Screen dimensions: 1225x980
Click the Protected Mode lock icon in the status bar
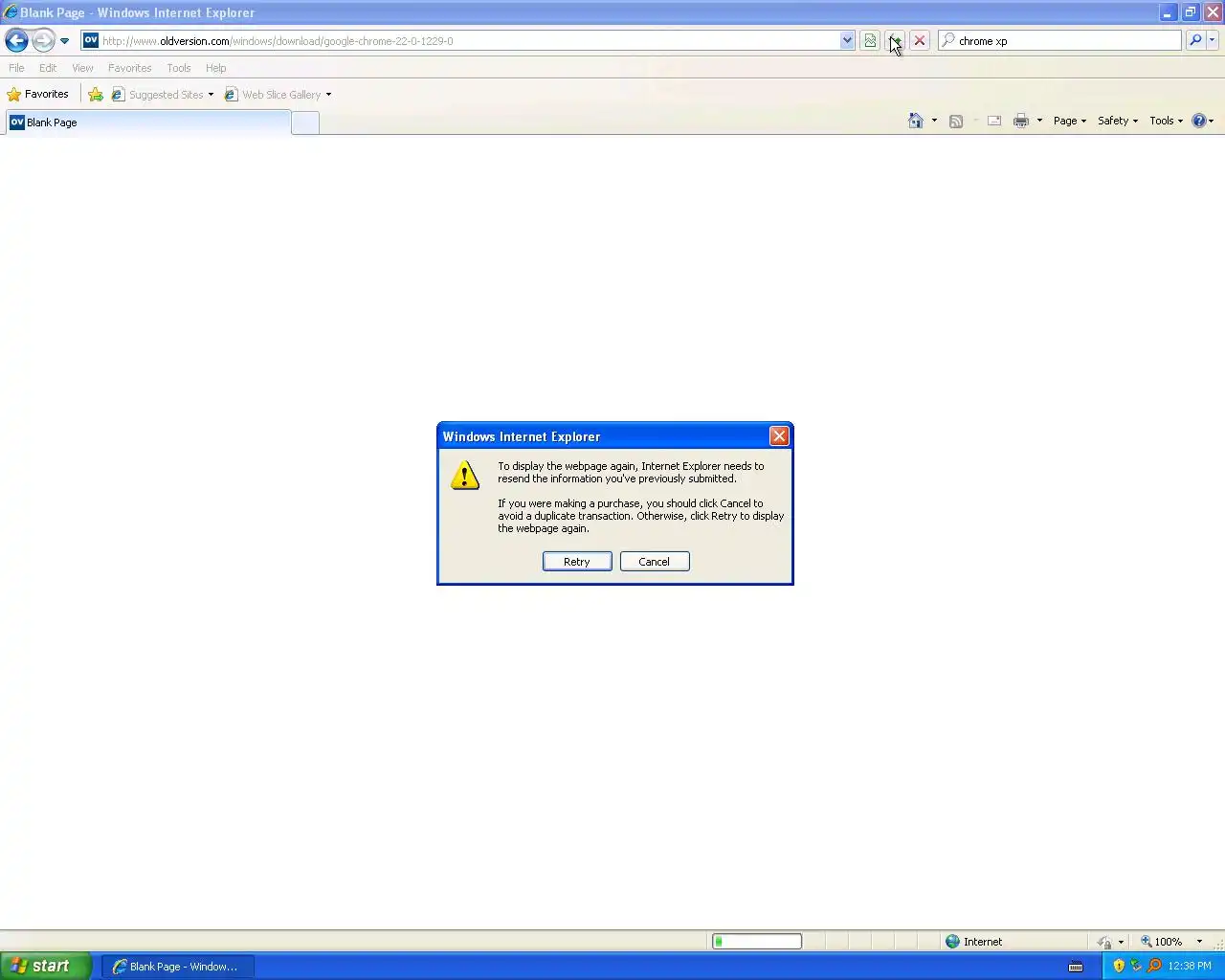pyautogui.click(x=1105, y=942)
